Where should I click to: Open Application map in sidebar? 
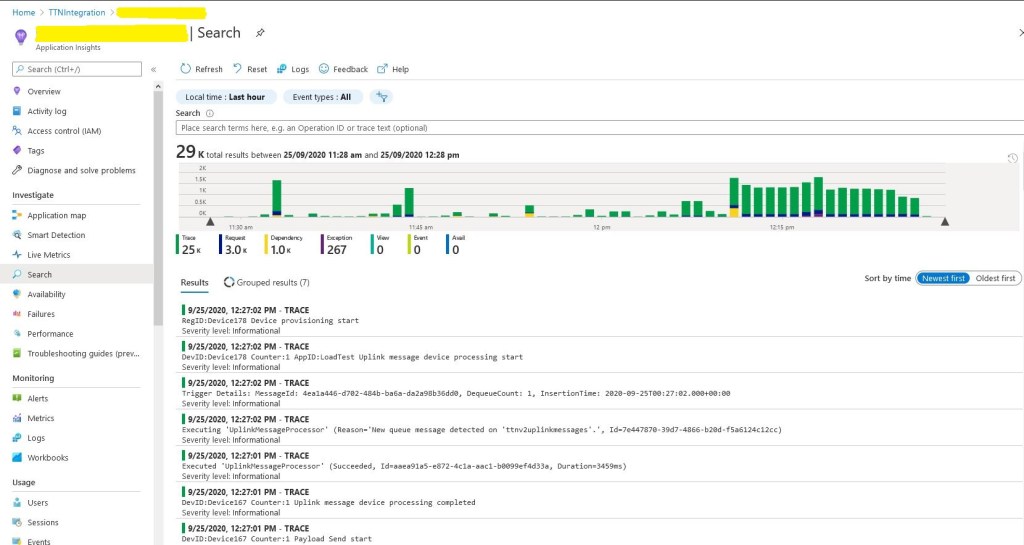(x=56, y=215)
